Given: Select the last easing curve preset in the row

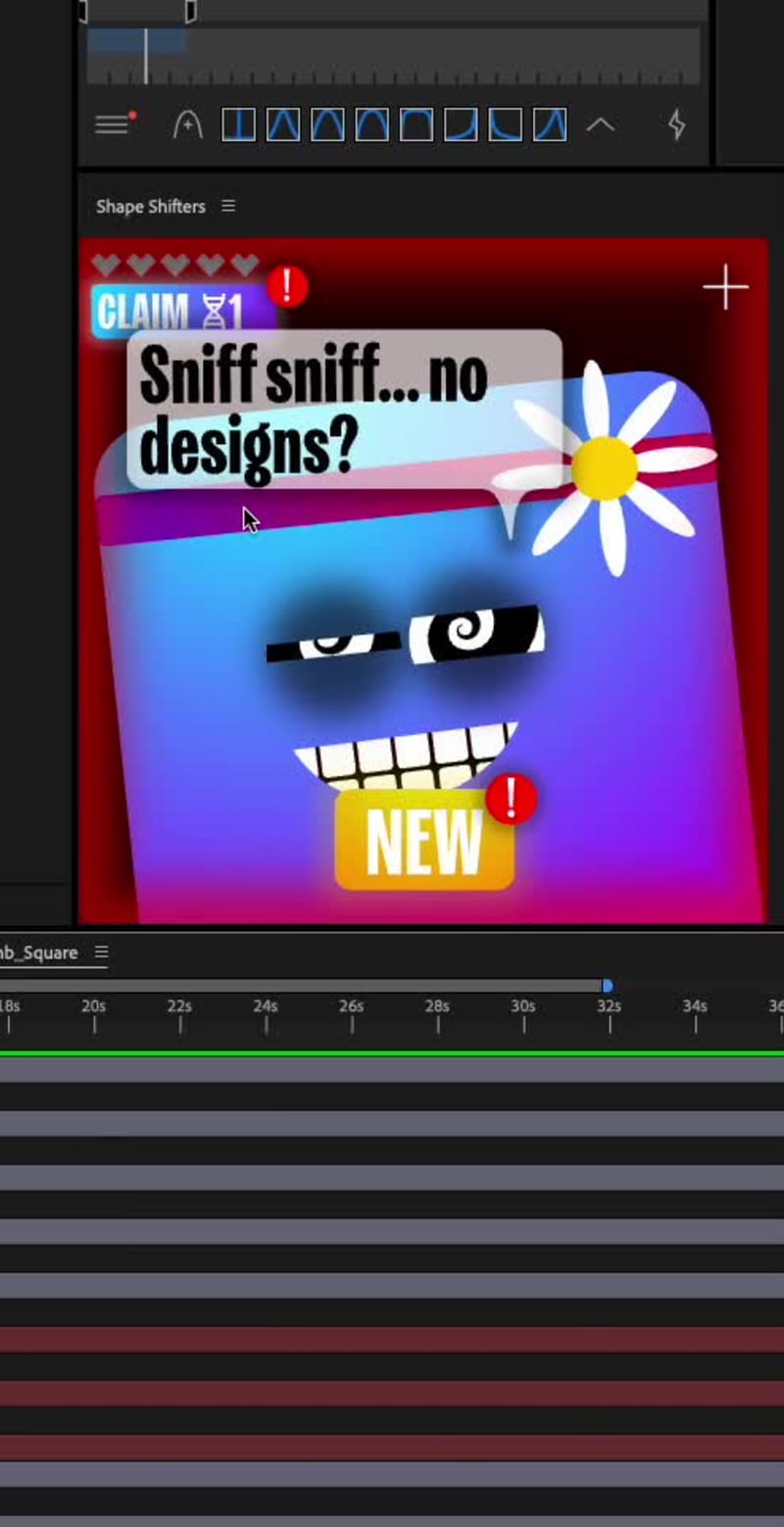Looking at the screenshot, I should coord(547,124).
